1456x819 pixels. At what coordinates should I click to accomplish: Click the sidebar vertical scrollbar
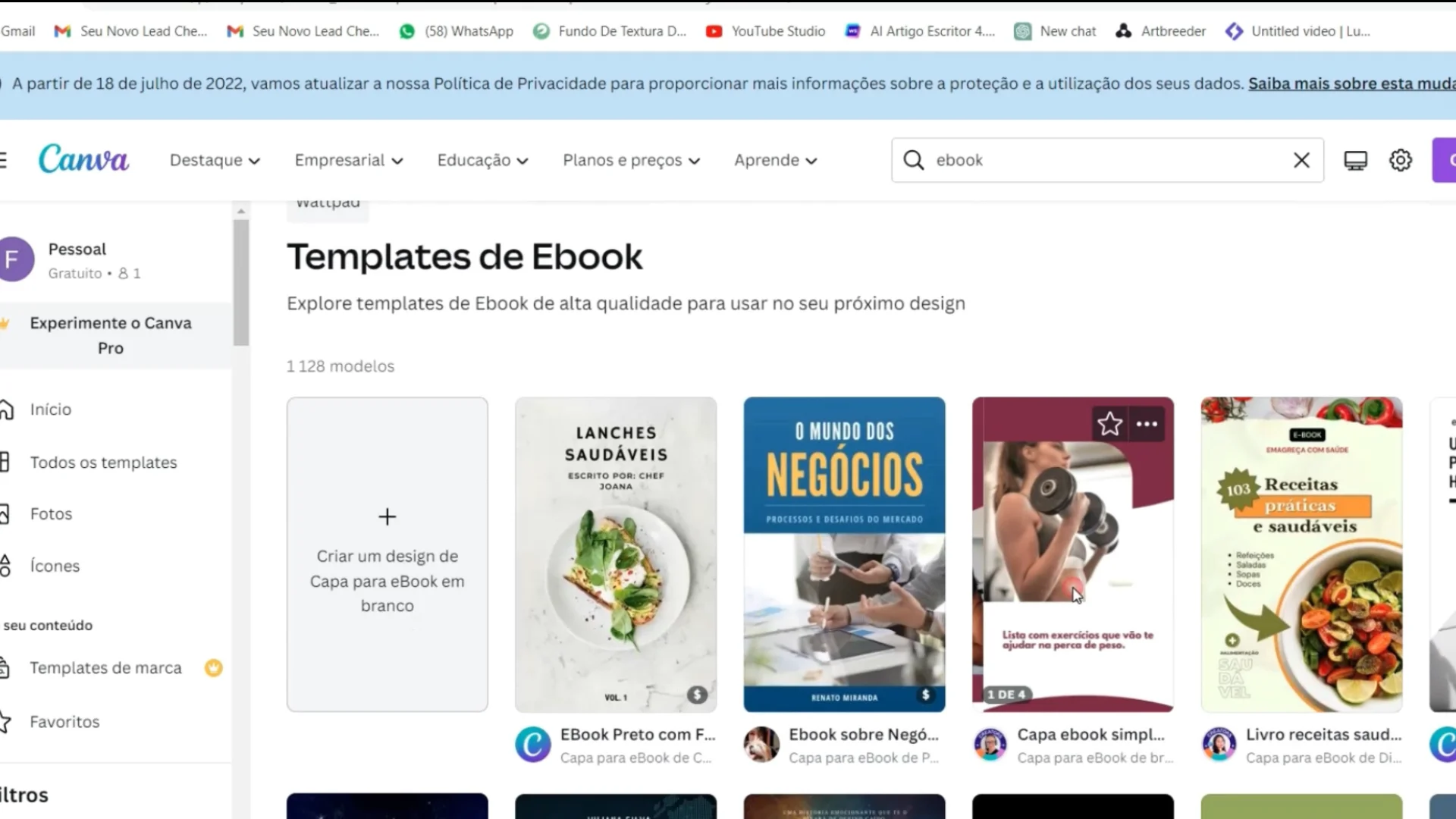click(241, 282)
